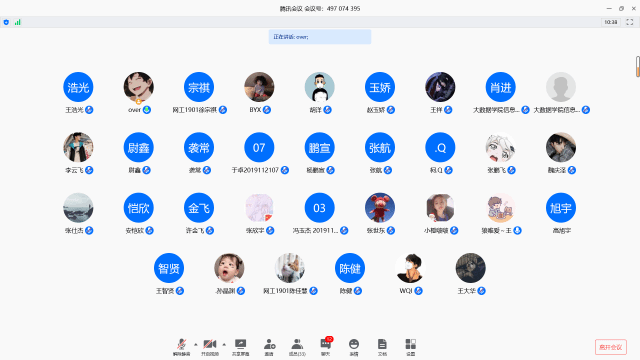Select the dark avatar of 王大华
This screenshot has width=640, height=360.
pyautogui.click(x=471, y=268)
